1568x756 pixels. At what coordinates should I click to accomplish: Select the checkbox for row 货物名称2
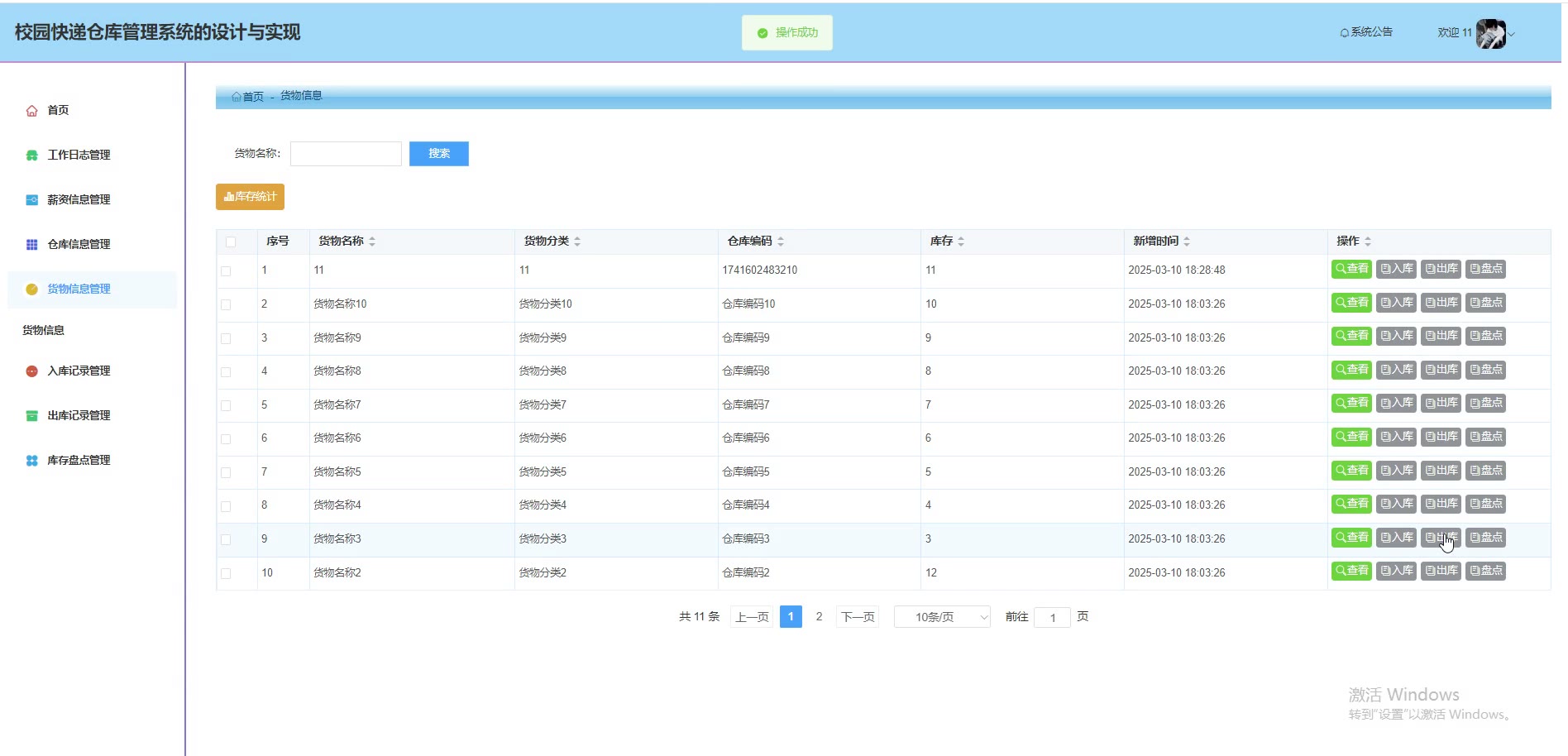click(x=226, y=573)
